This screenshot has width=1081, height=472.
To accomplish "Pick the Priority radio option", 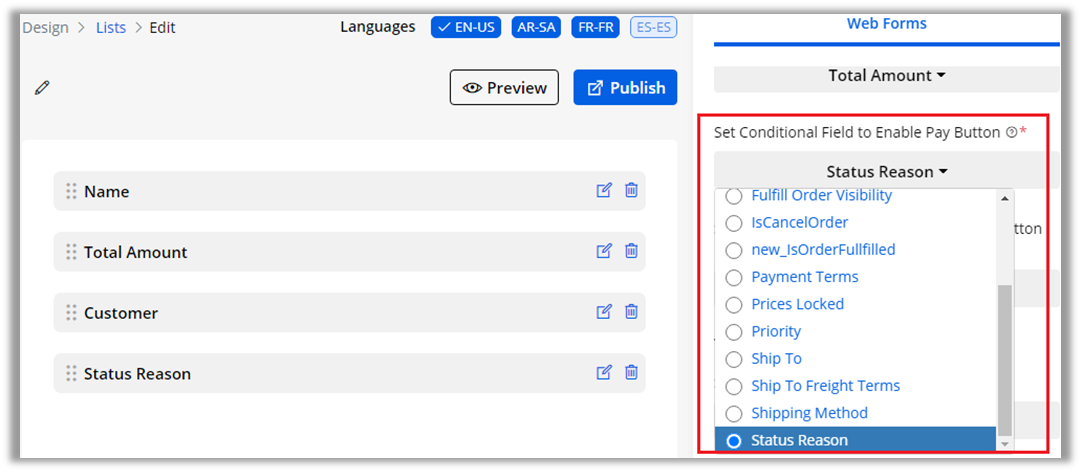I will pyautogui.click(x=734, y=331).
